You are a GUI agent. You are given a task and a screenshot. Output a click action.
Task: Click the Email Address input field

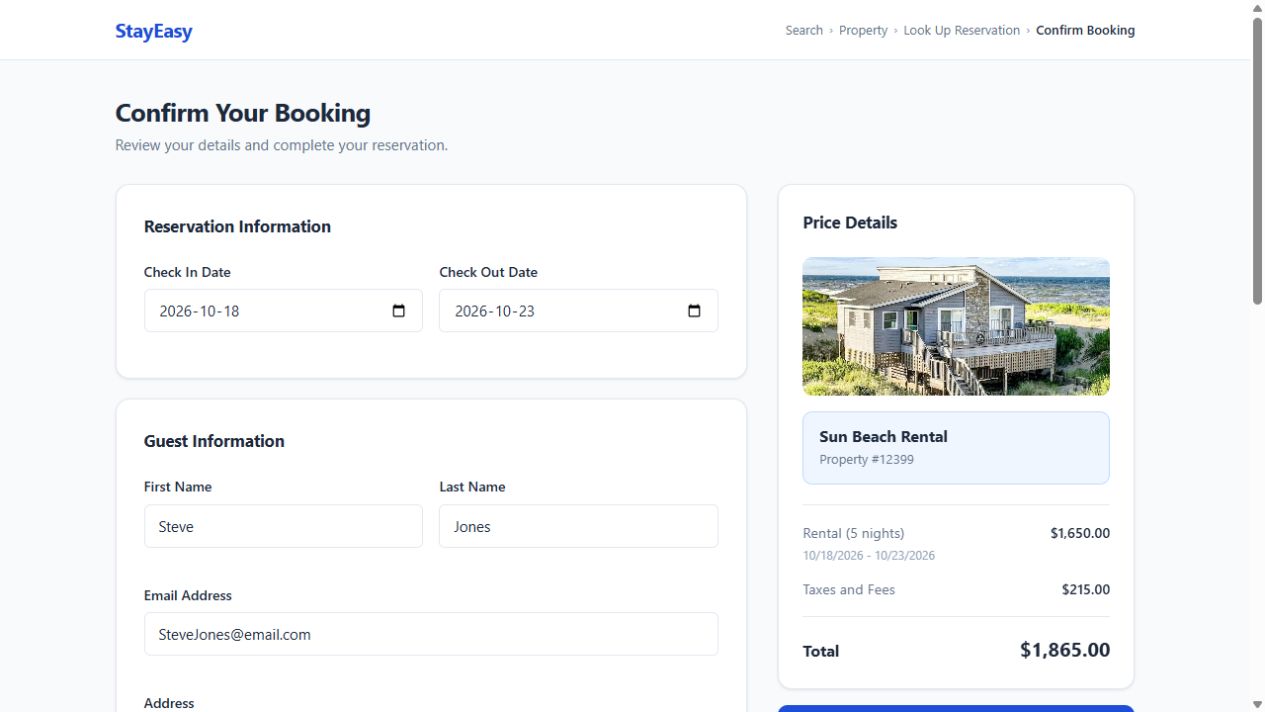click(x=431, y=634)
